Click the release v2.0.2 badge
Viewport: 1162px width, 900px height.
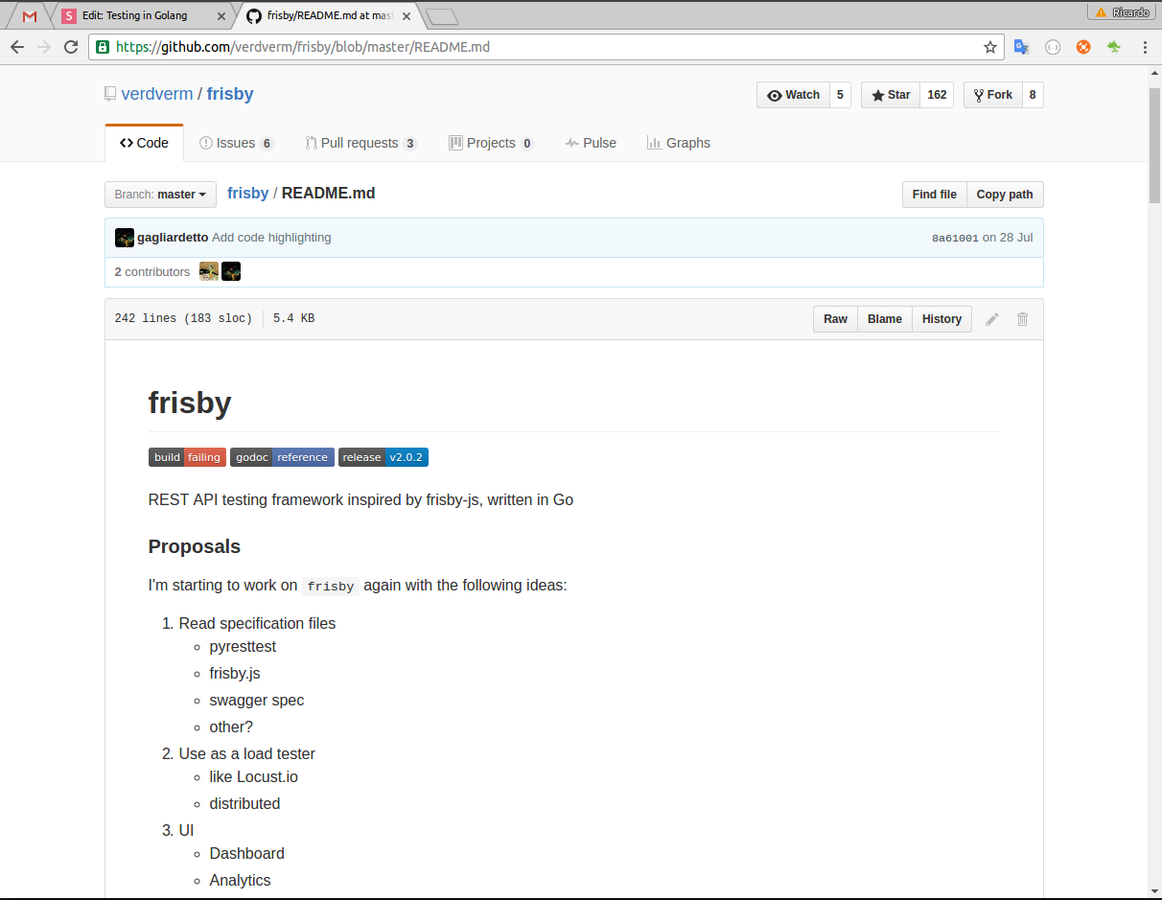pyautogui.click(x=383, y=457)
